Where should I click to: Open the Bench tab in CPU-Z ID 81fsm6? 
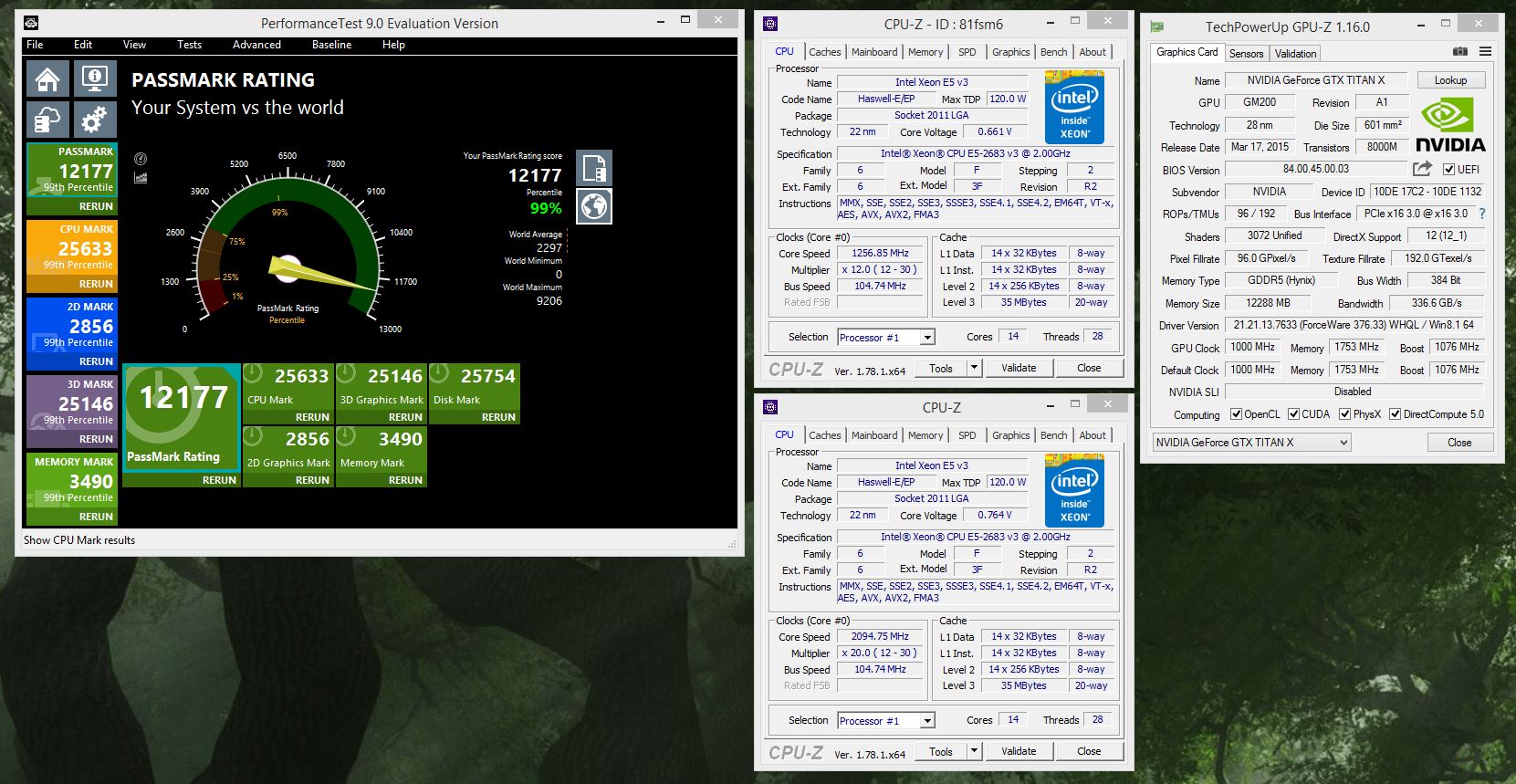[x=1053, y=52]
